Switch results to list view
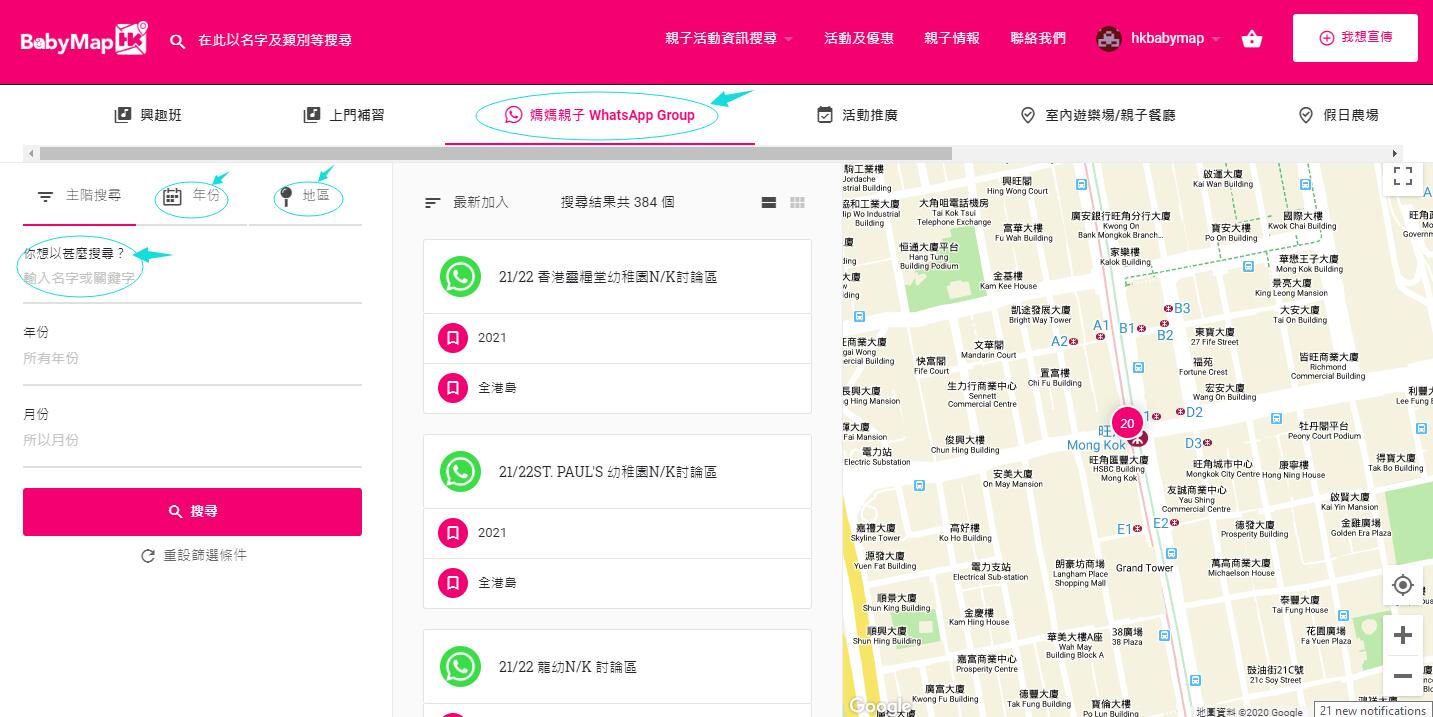1433x717 pixels. tap(769, 202)
